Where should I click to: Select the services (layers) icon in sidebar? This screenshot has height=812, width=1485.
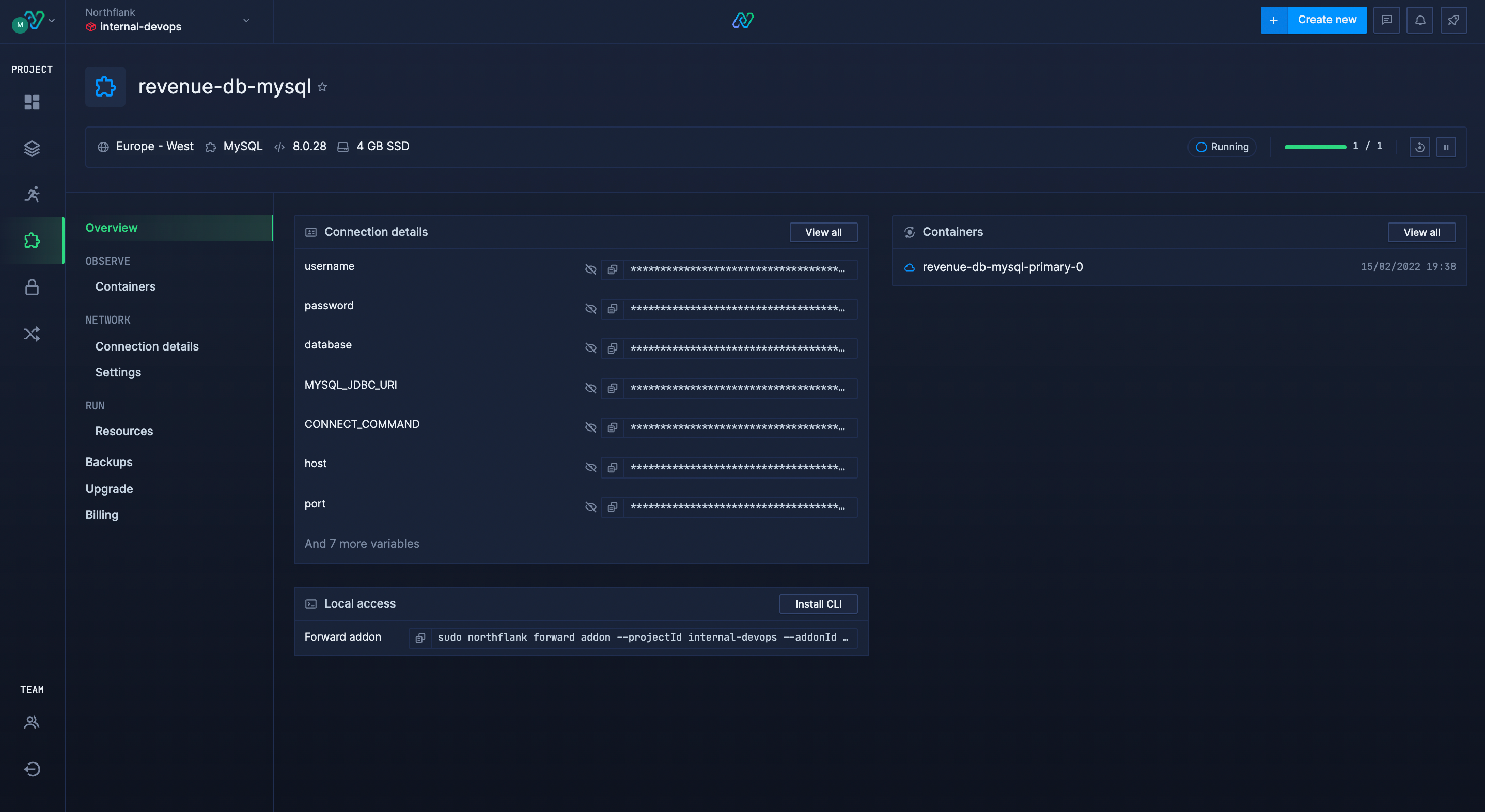point(32,148)
